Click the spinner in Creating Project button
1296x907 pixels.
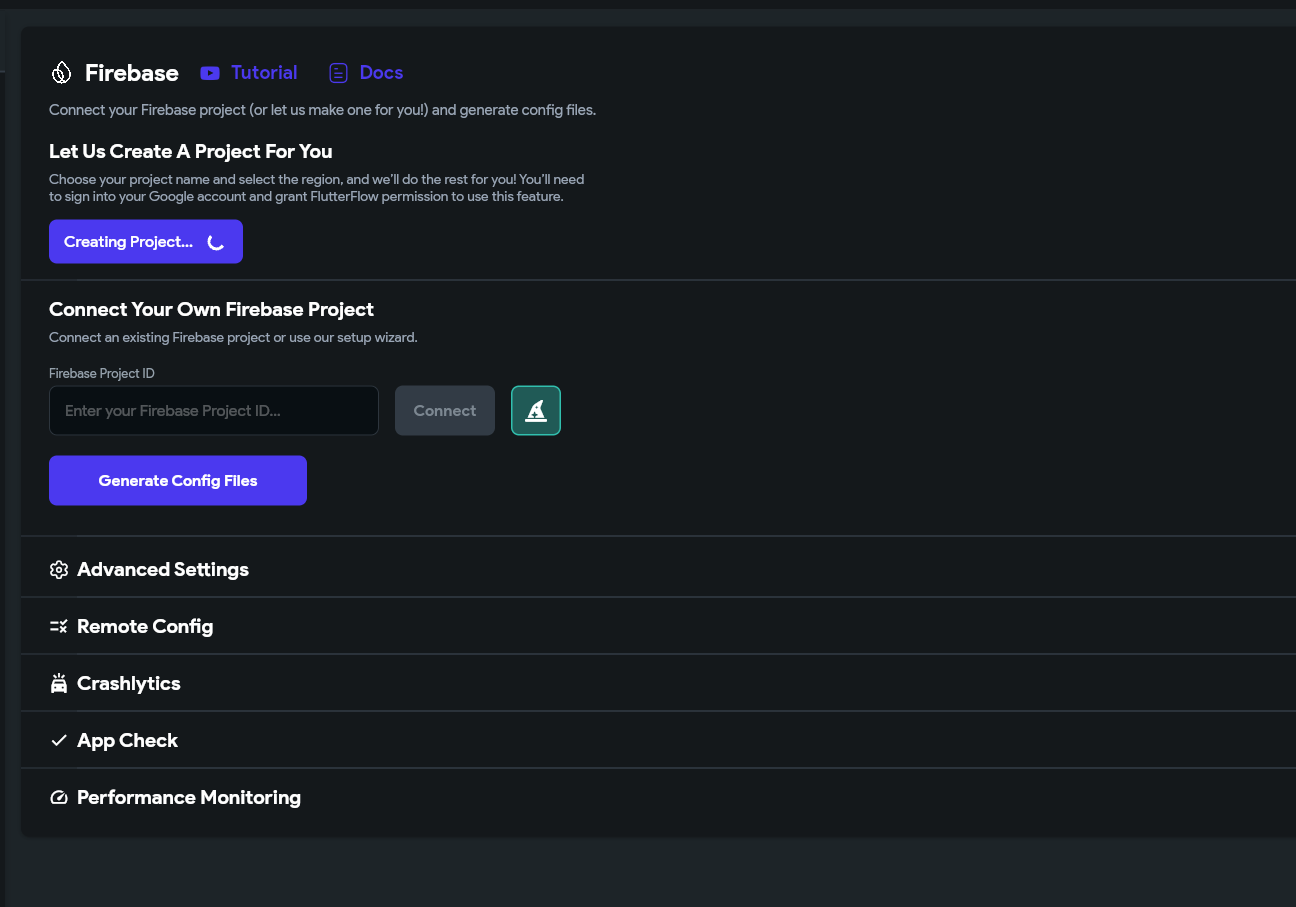[x=216, y=242]
